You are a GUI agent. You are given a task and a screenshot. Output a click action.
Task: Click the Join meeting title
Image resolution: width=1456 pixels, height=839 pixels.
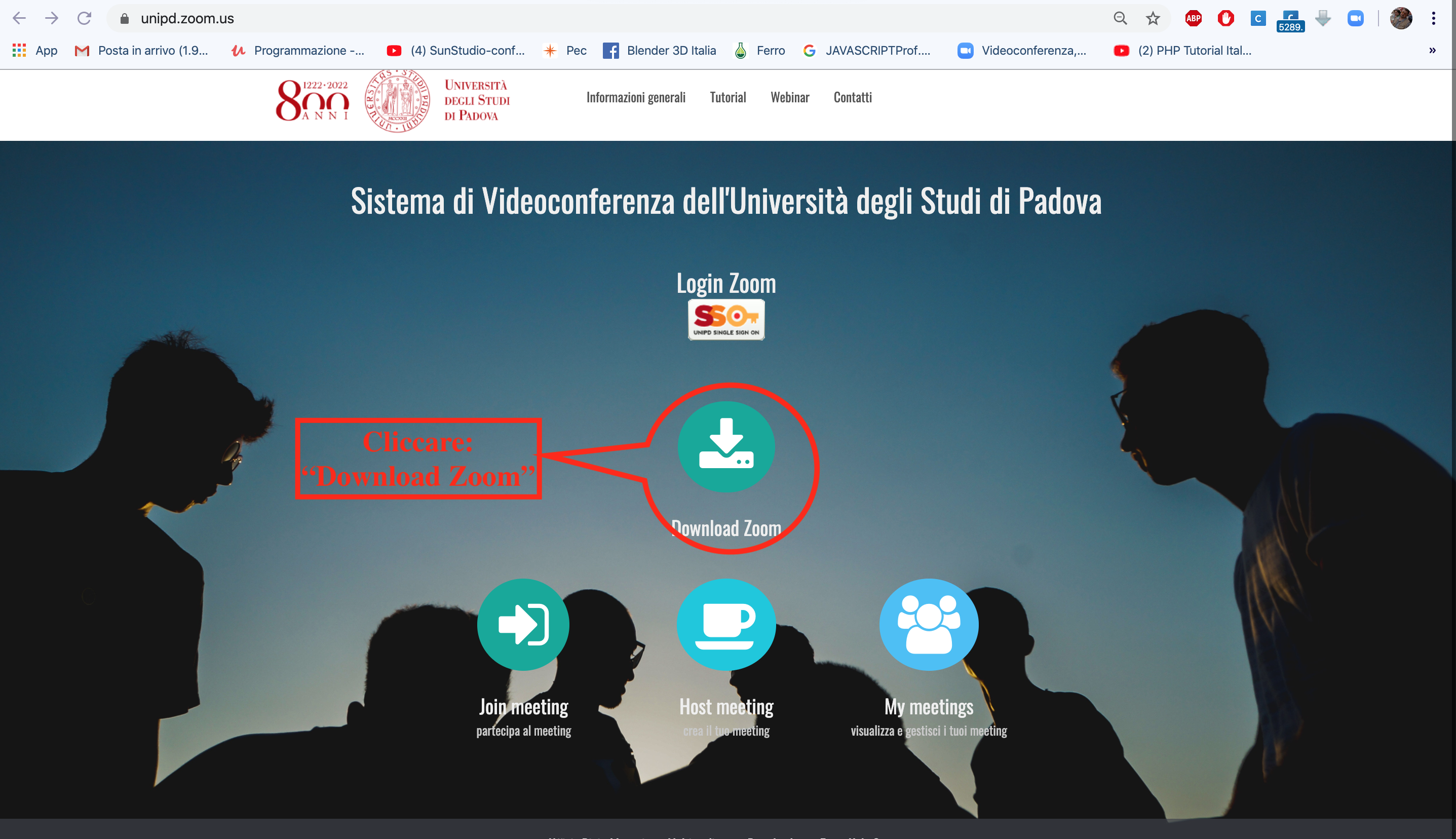[523, 707]
